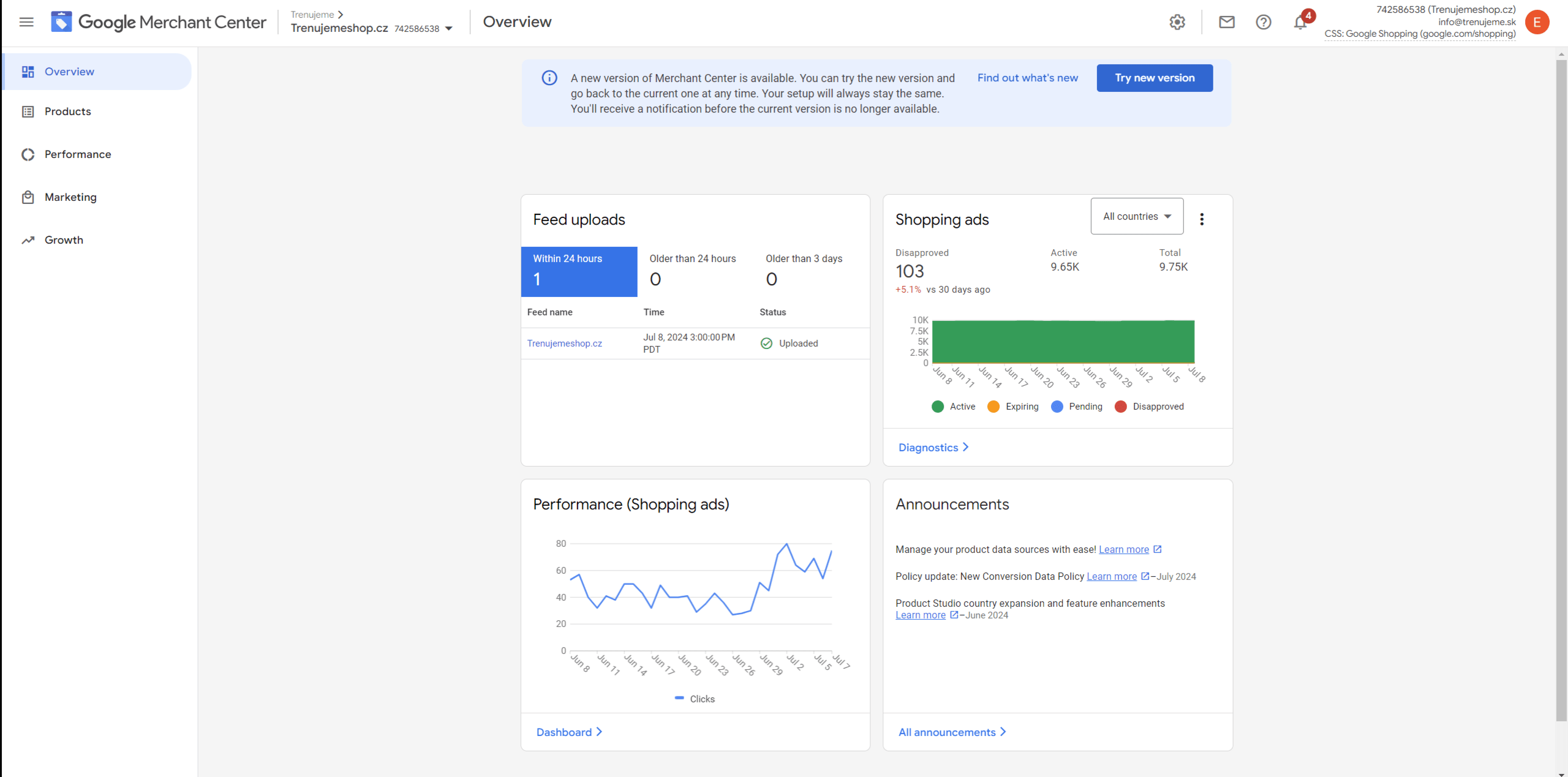Click external link icon beside July 2024
Viewport: 1568px width, 777px height.
pos(1145,576)
